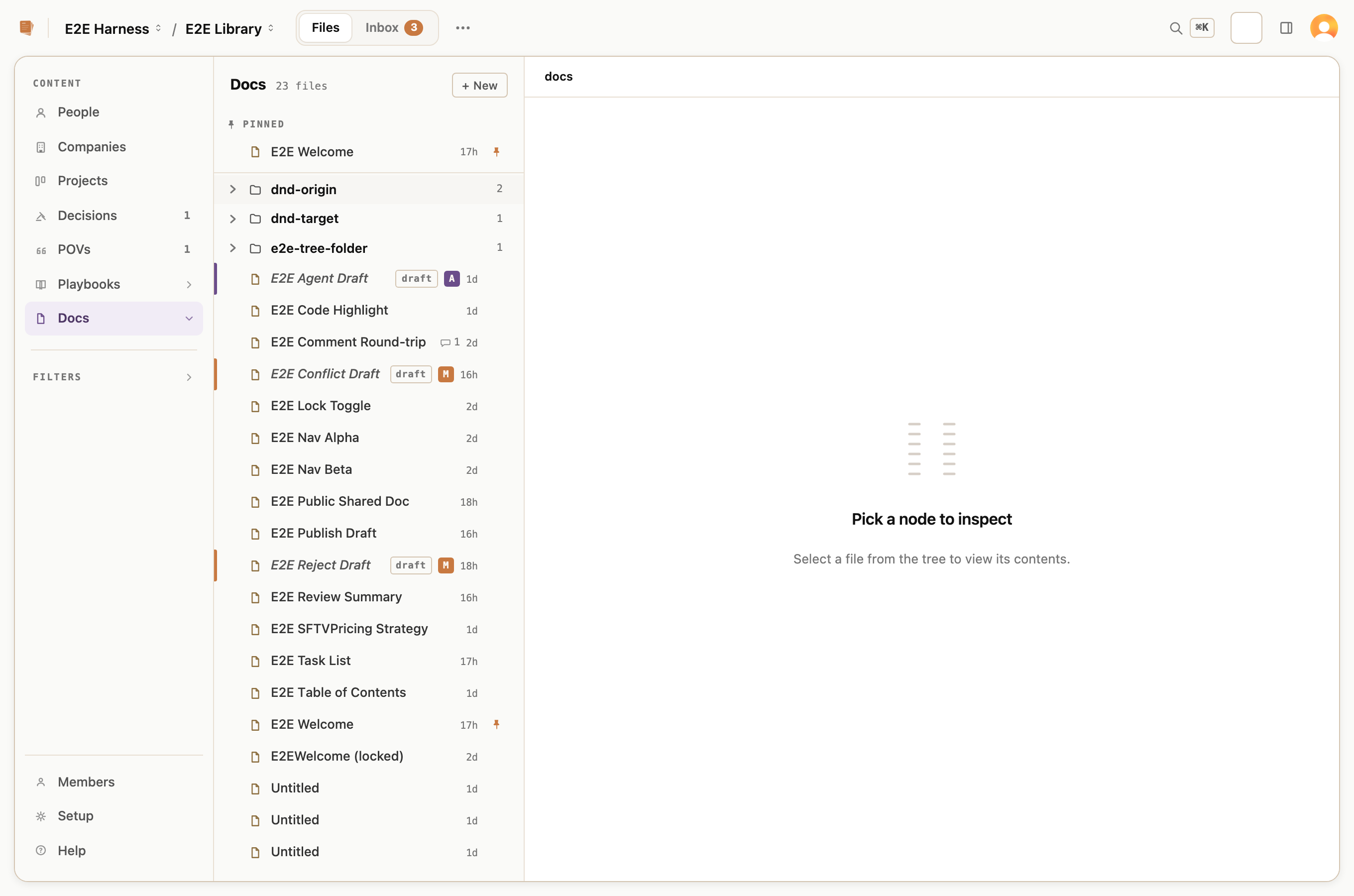Open E2E Comment Round-trip document

368,342
